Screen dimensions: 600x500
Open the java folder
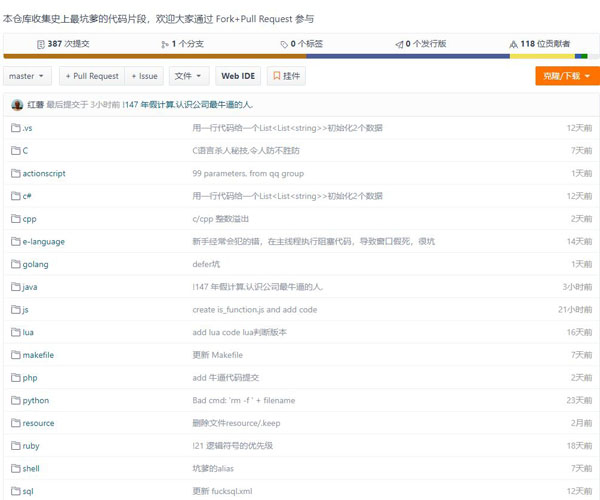click(x=30, y=287)
